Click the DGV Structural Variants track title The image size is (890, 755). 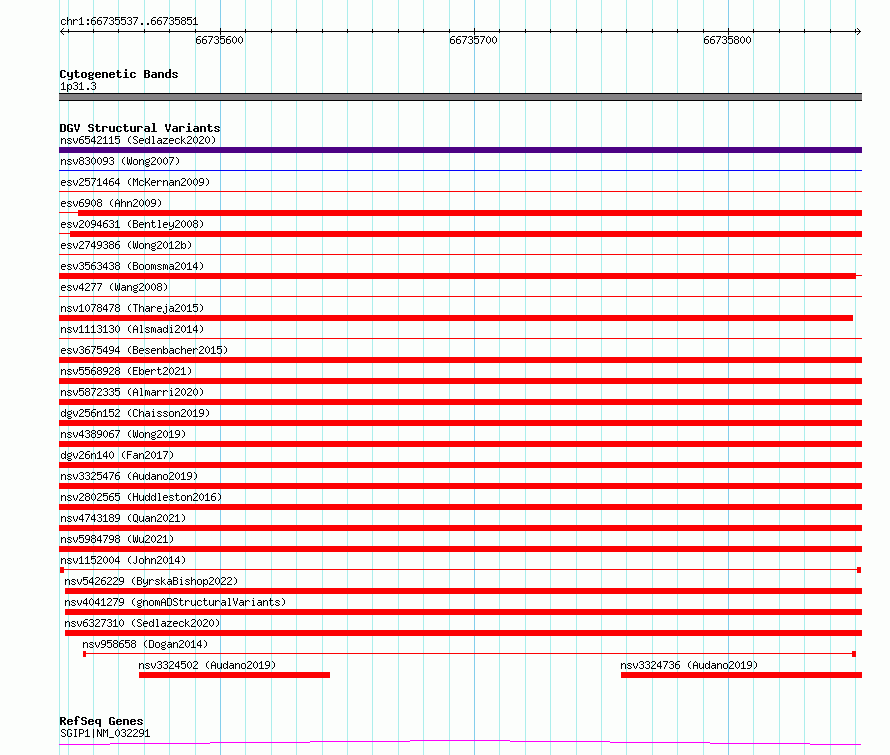(x=140, y=128)
